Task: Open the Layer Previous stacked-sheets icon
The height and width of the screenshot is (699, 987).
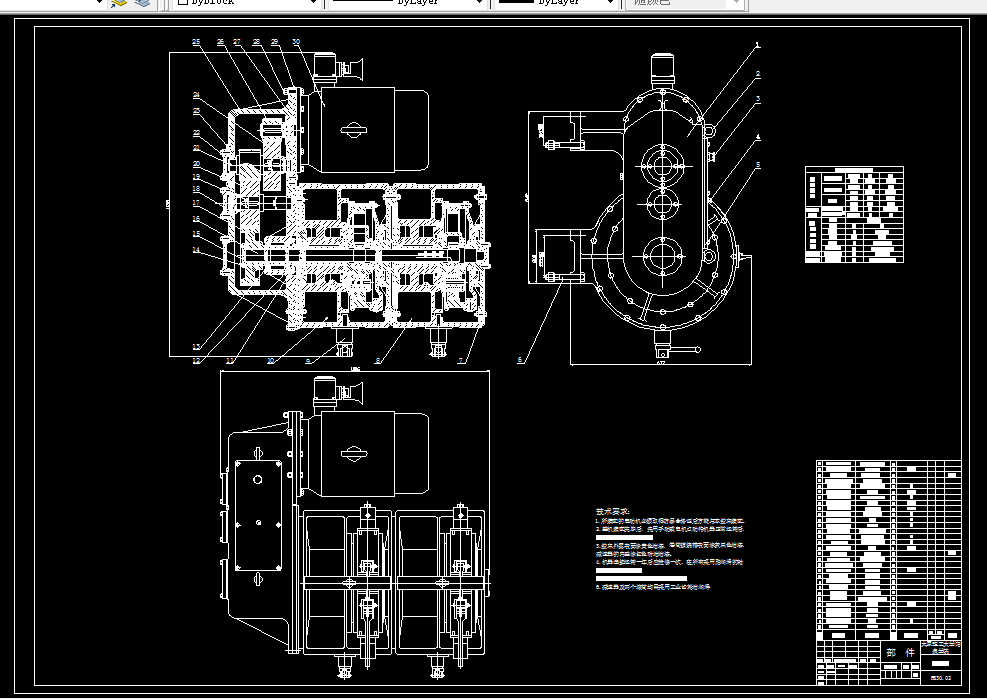Action: pyautogui.click(x=143, y=3)
